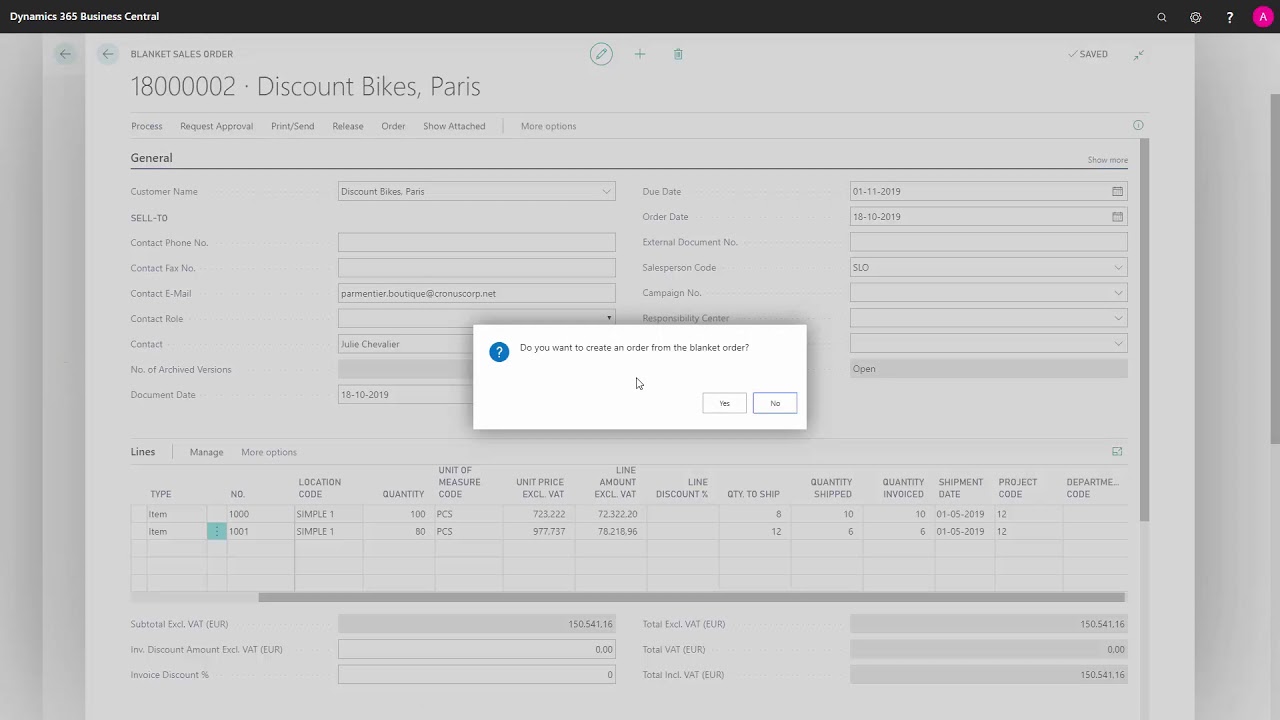This screenshot has height=720, width=1280.
Task: Click the External Document No. field
Action: pyautogui.click(x=988, y=242)
